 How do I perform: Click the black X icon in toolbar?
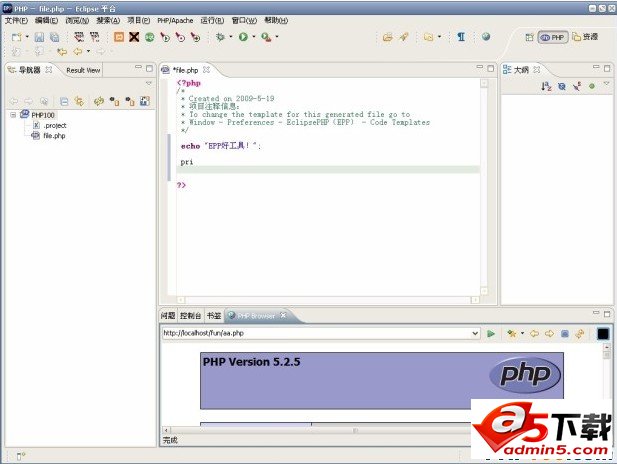(134, 37)
